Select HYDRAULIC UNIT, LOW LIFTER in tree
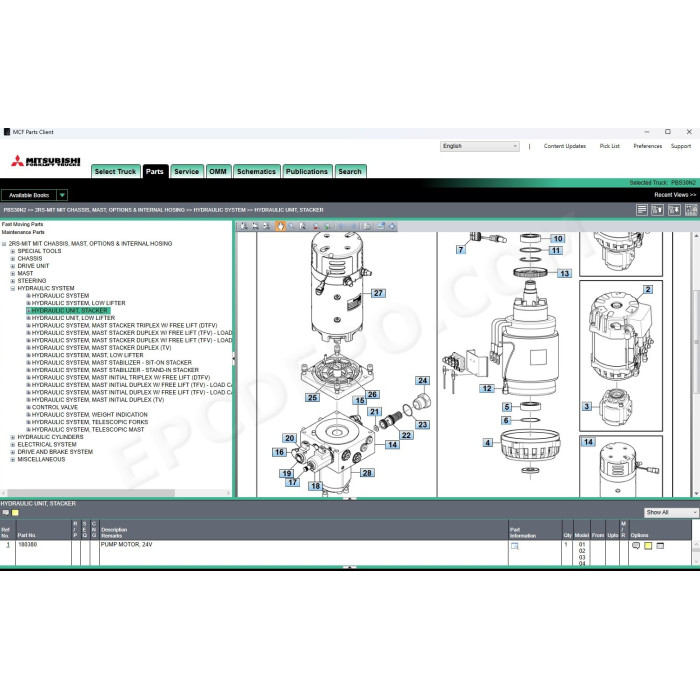This screenshot has height=700, width=700. pyautogui.click(x=73, y=318)
